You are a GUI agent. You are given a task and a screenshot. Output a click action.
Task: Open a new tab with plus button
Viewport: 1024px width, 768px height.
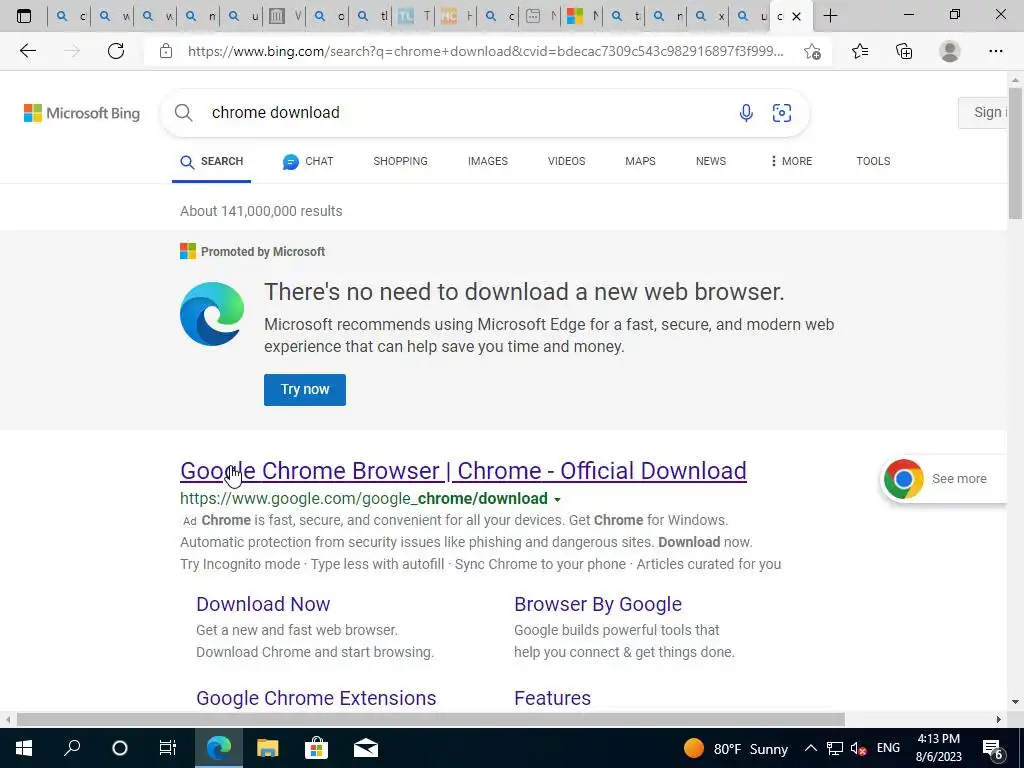click(x=830, y=16)
